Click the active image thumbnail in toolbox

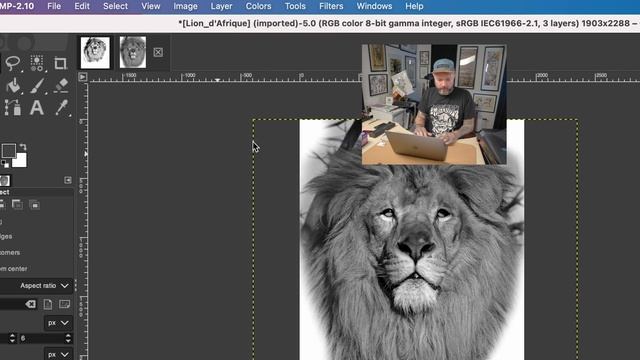pyautogui.click(x=5, y=180)
